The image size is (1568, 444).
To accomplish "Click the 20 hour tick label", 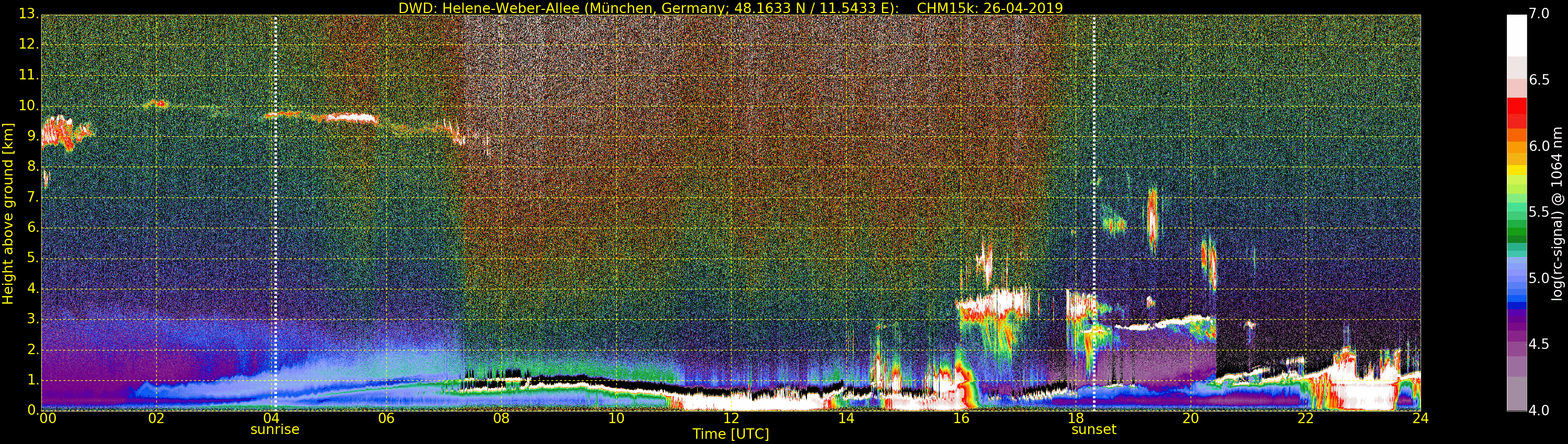I will 1191,418.
